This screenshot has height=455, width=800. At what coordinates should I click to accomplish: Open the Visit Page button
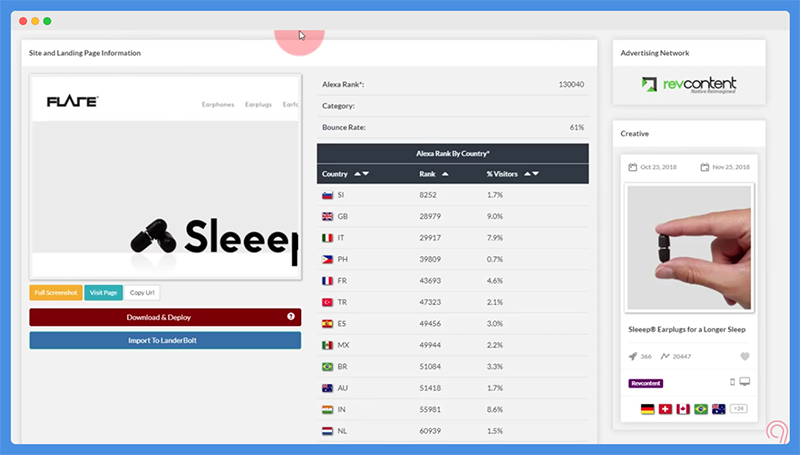point(104,293)
